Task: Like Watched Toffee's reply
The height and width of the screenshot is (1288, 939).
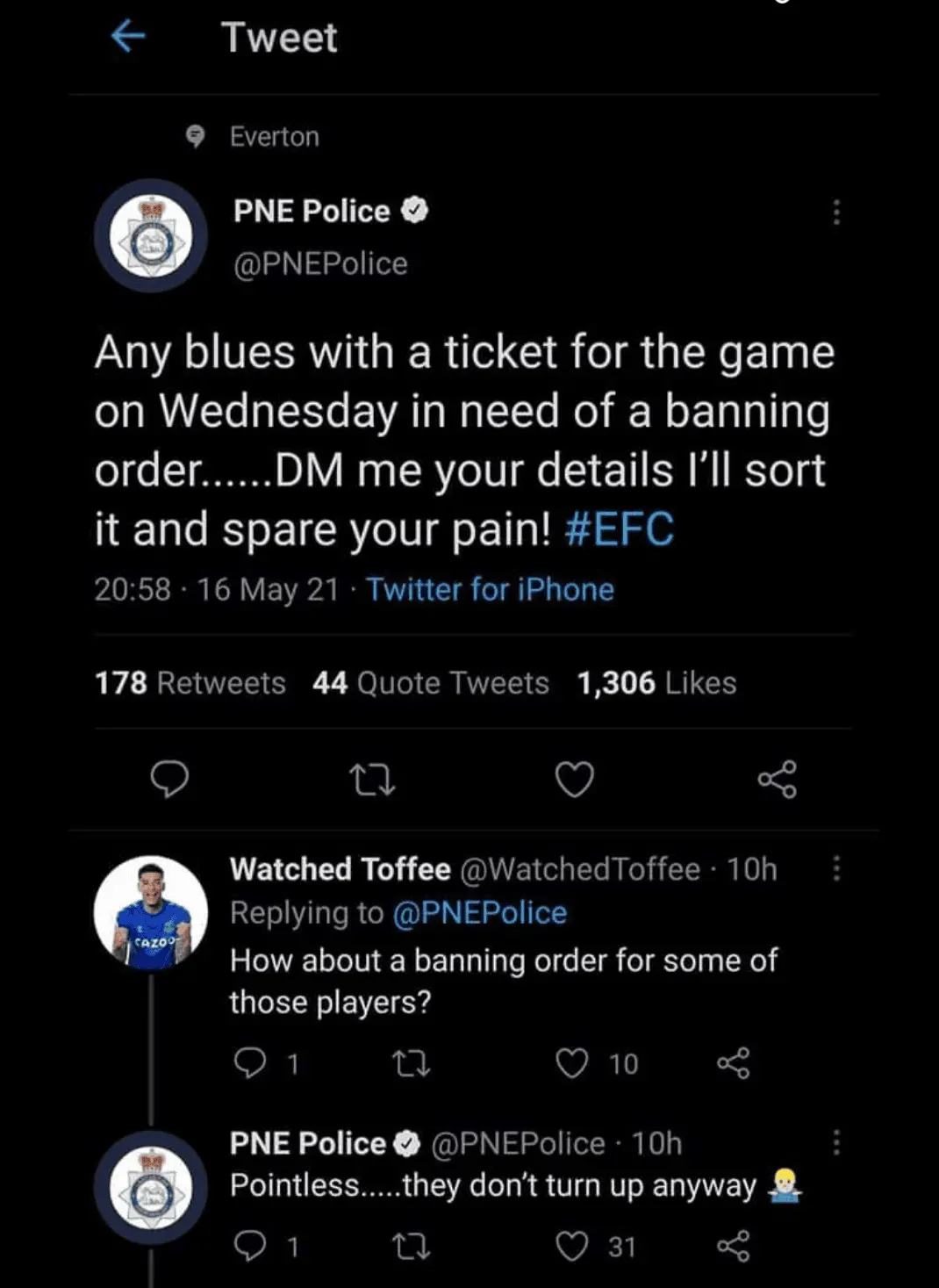Action: (x=572, y=1063)
